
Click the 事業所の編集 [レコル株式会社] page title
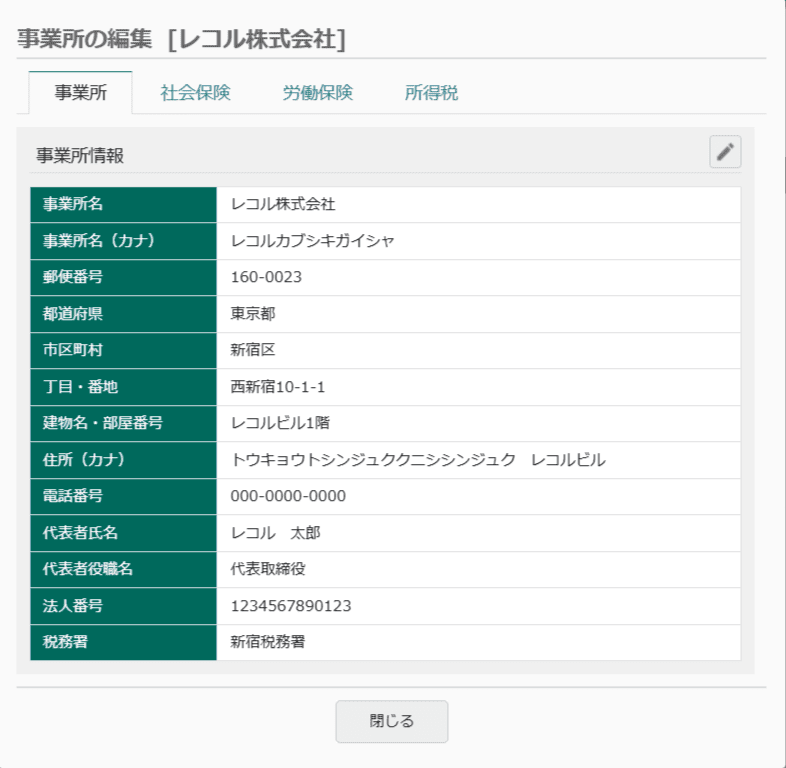click(181, 39)
